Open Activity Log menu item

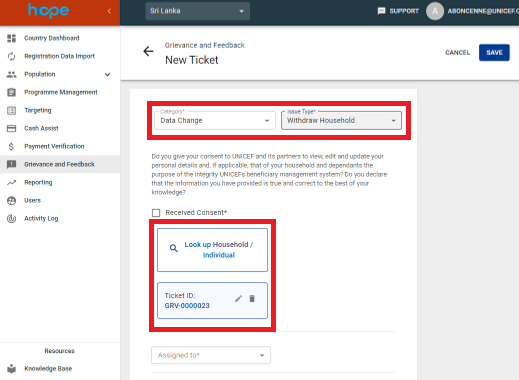pos(60,219)
